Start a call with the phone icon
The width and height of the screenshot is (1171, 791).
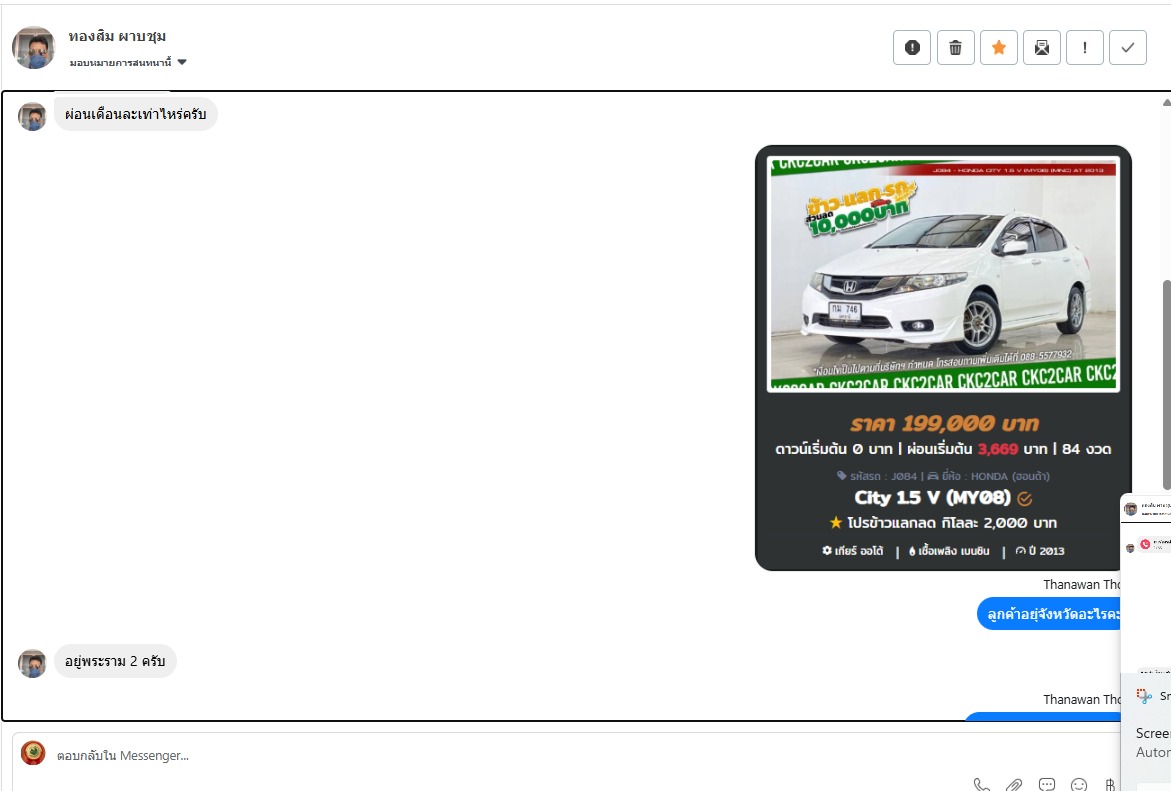tap(982, 784)
